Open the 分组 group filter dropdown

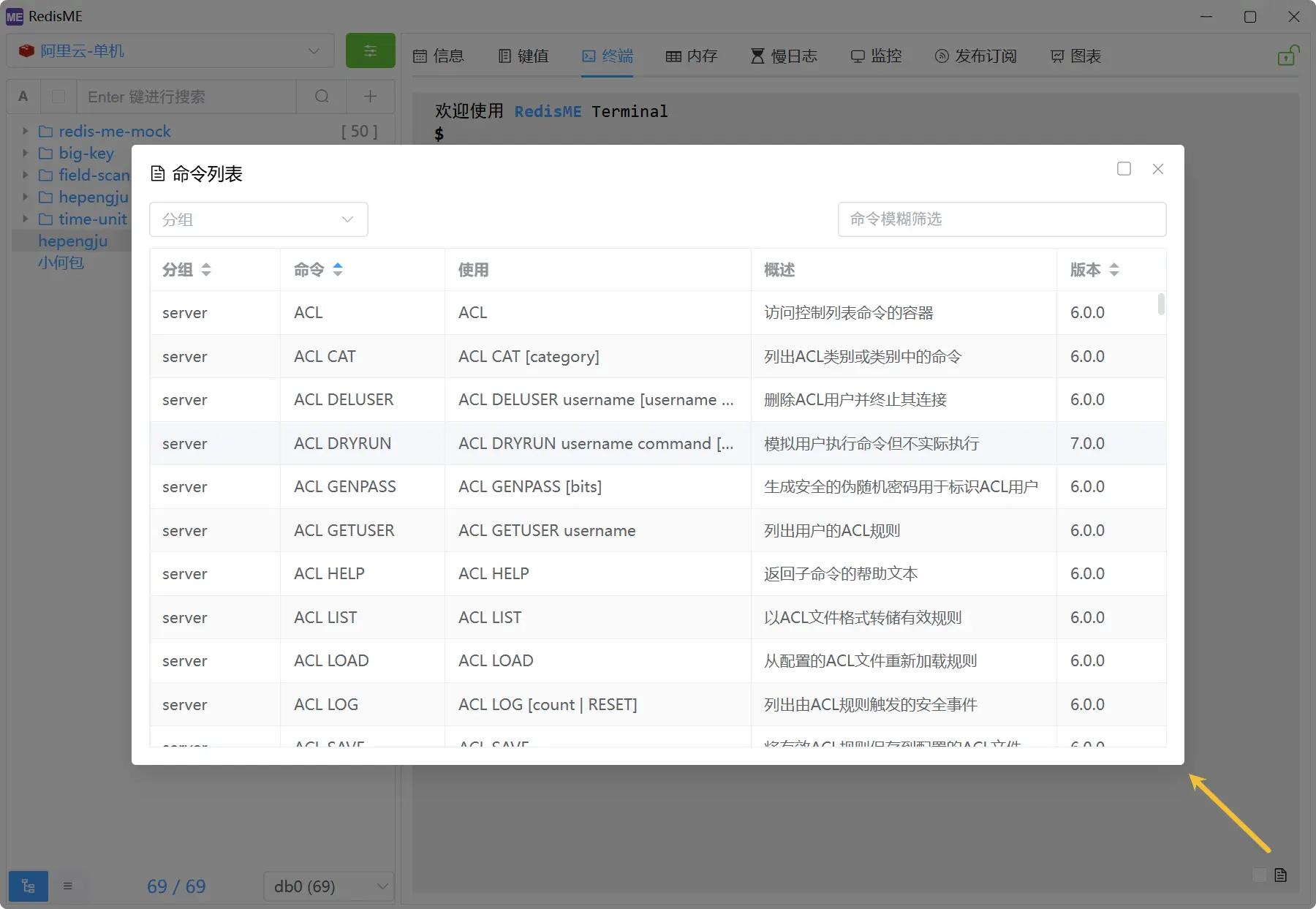(x=259, y=219)
